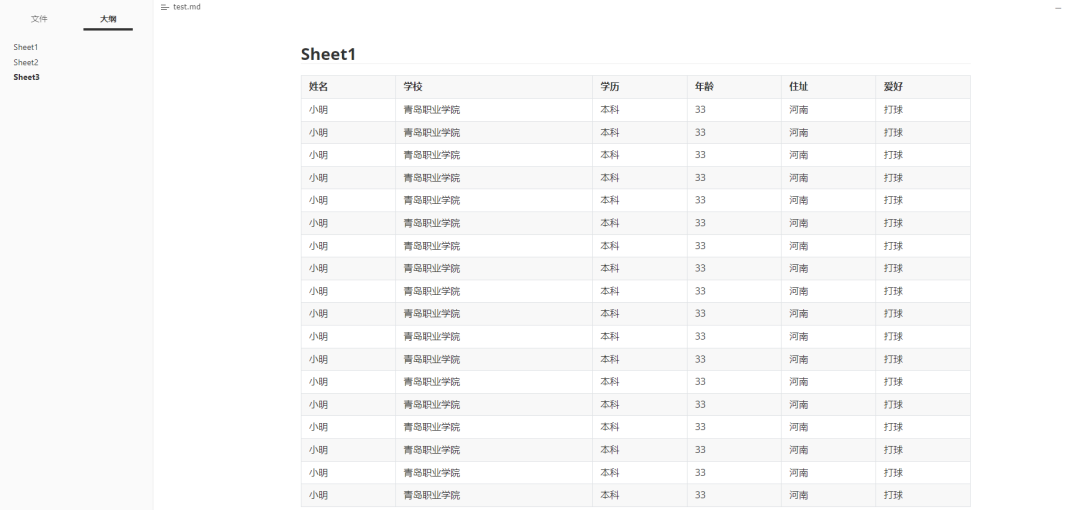Screen dimensions: 1080x510
Task: Jump to Sheet1 in the outline panel
Action: pyautogui.click(x=25, y=47)
